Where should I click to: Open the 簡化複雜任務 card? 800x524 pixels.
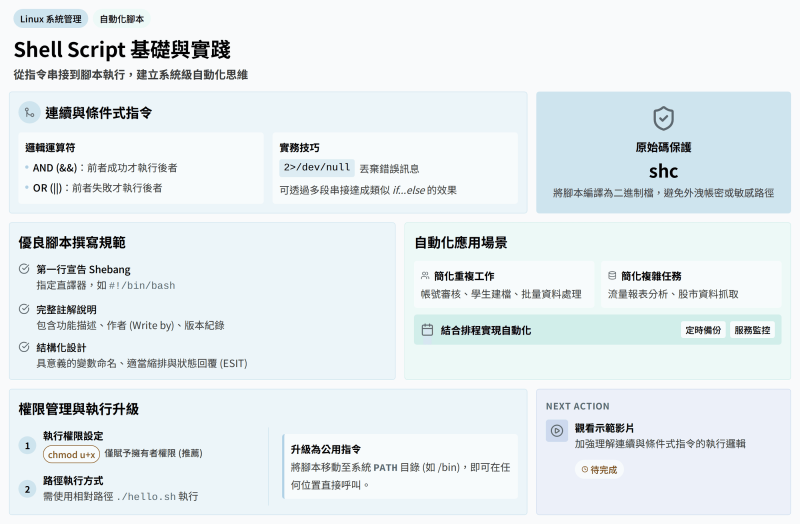point(691,284)
